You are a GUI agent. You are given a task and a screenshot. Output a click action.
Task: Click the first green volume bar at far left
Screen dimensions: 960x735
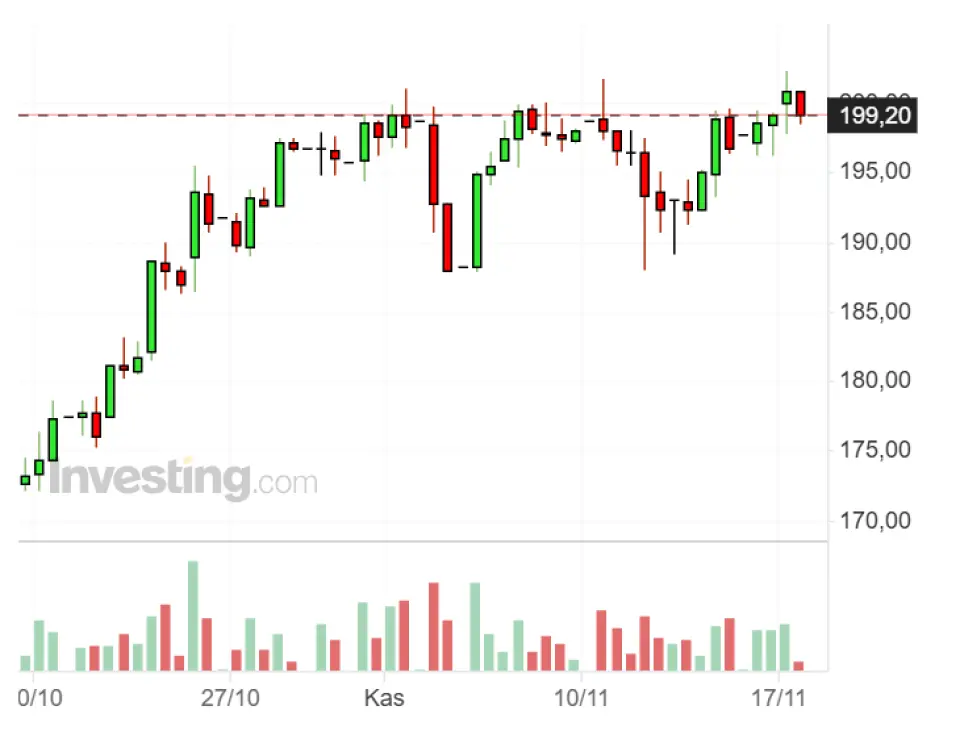(x=25, y=662)
